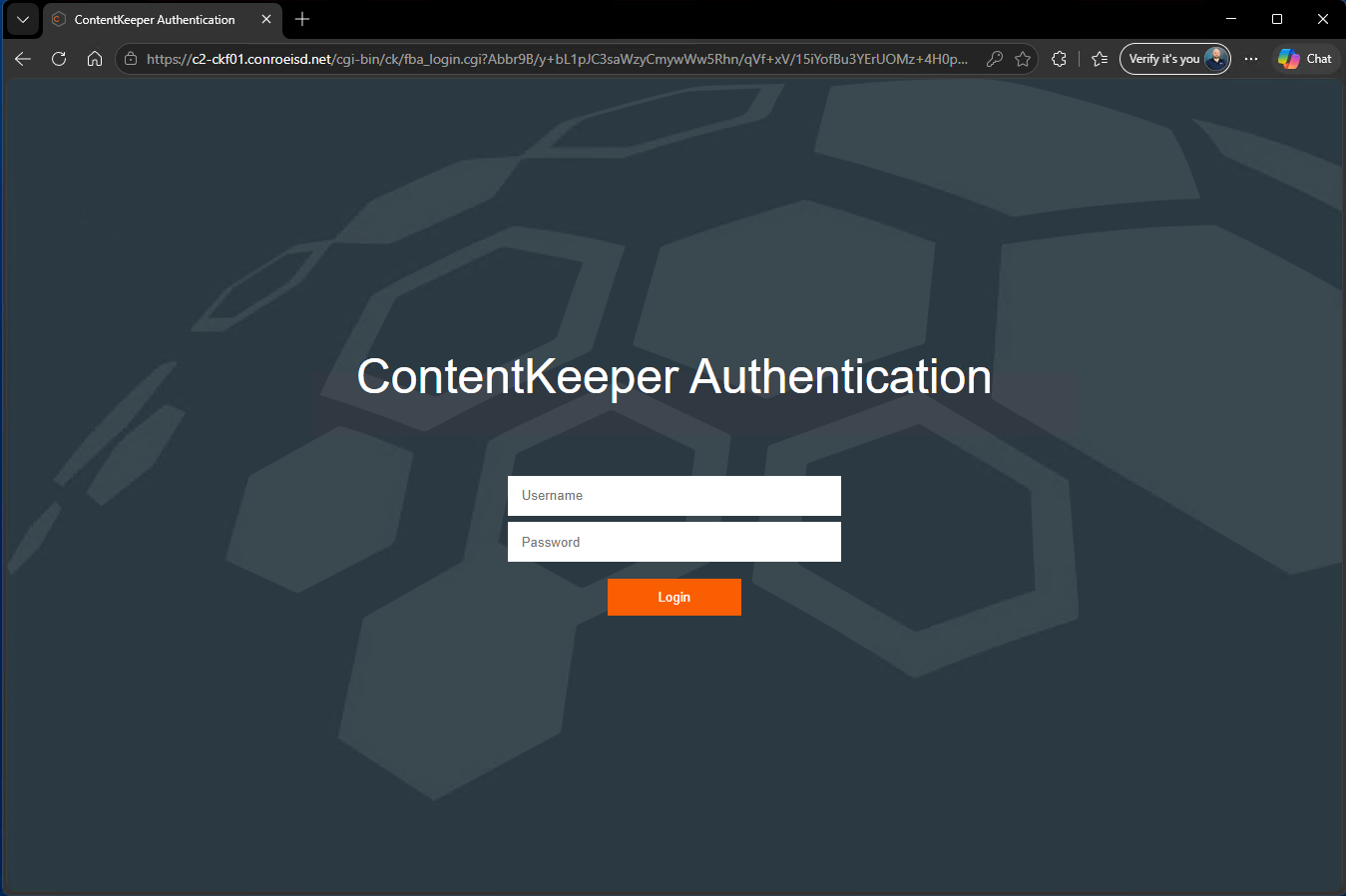Maximize the browser window
The width and height of the screenshot is (1346, 896).
(x=1277, y=19)
